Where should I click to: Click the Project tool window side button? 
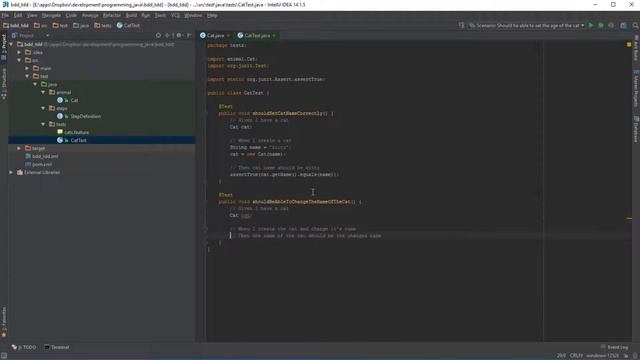pyautogui.click(x=4, y=48)
